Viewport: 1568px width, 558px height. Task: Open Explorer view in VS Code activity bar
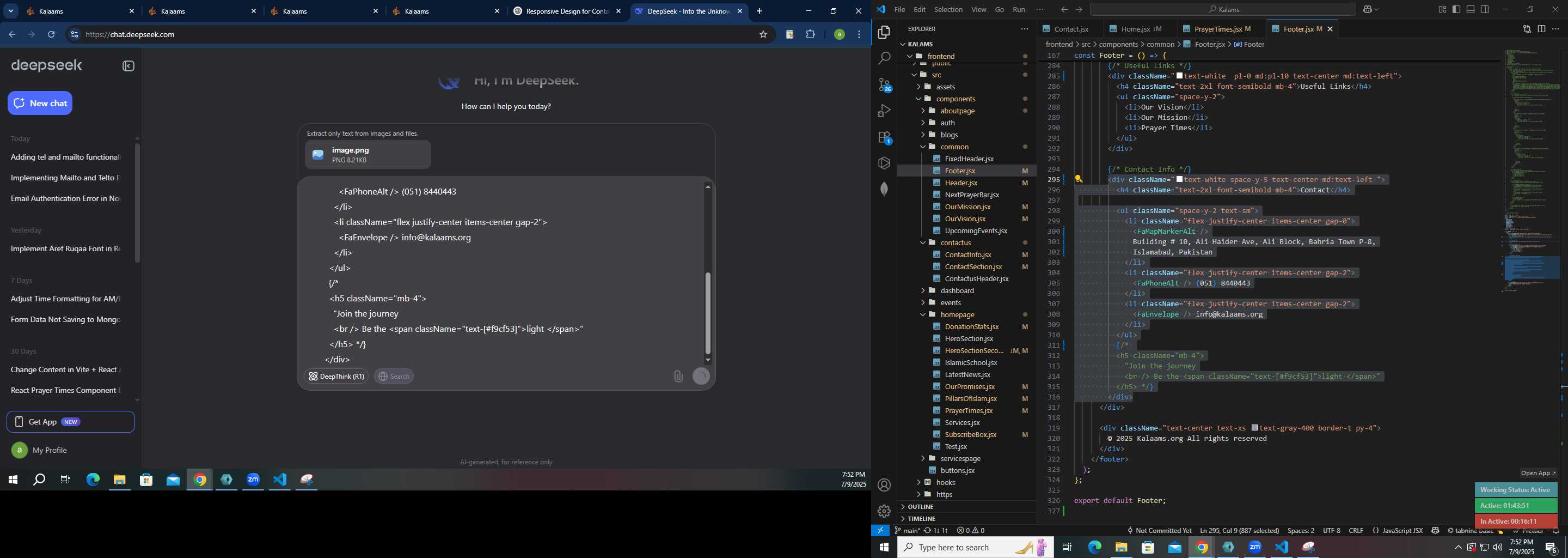884,32
